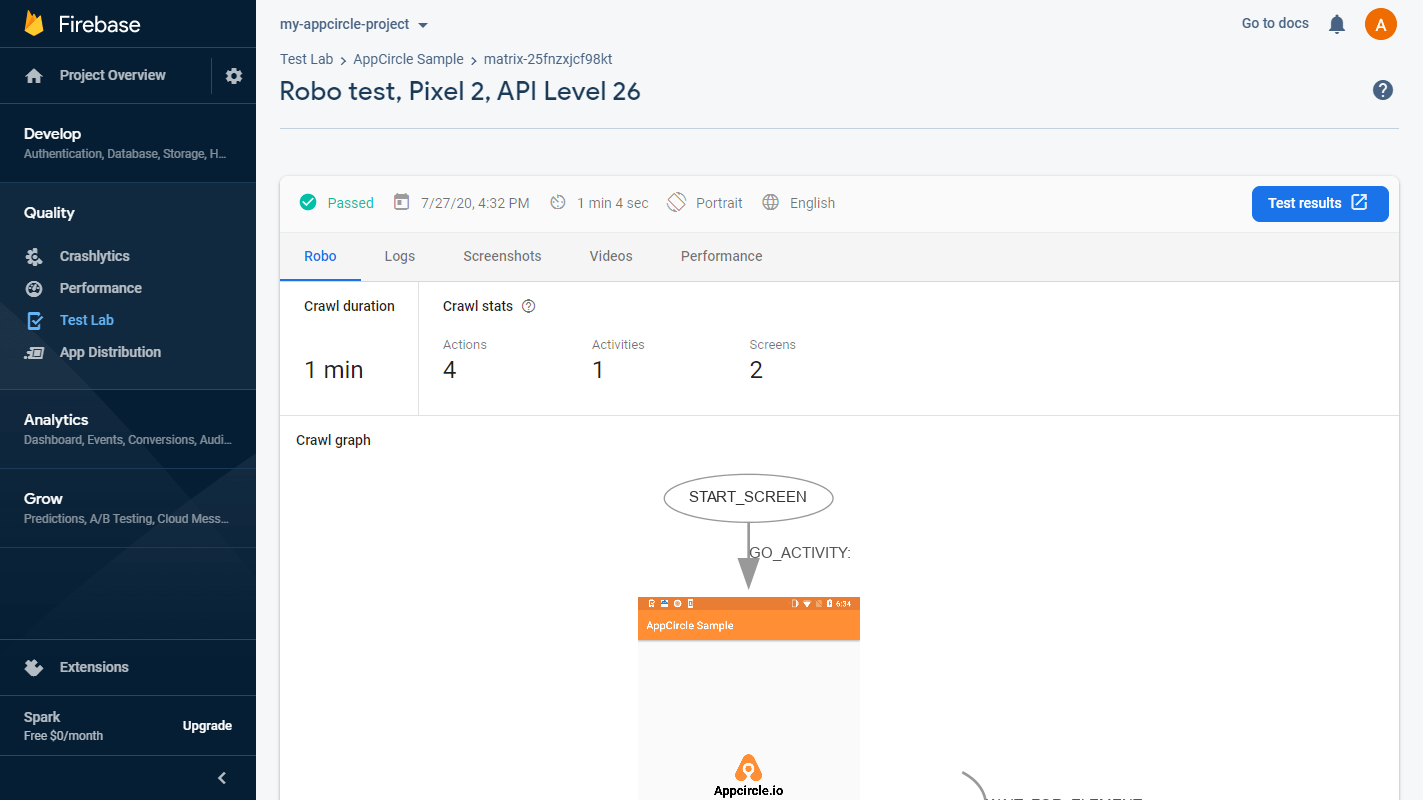1423x800 pixels.
Task: Open the orange account avatar
Action: coord(1381,24)
